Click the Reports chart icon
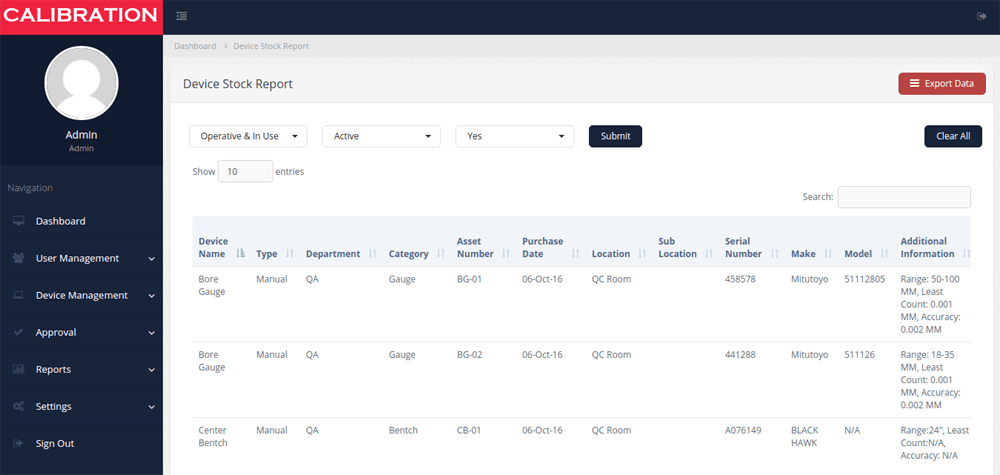 18,369
